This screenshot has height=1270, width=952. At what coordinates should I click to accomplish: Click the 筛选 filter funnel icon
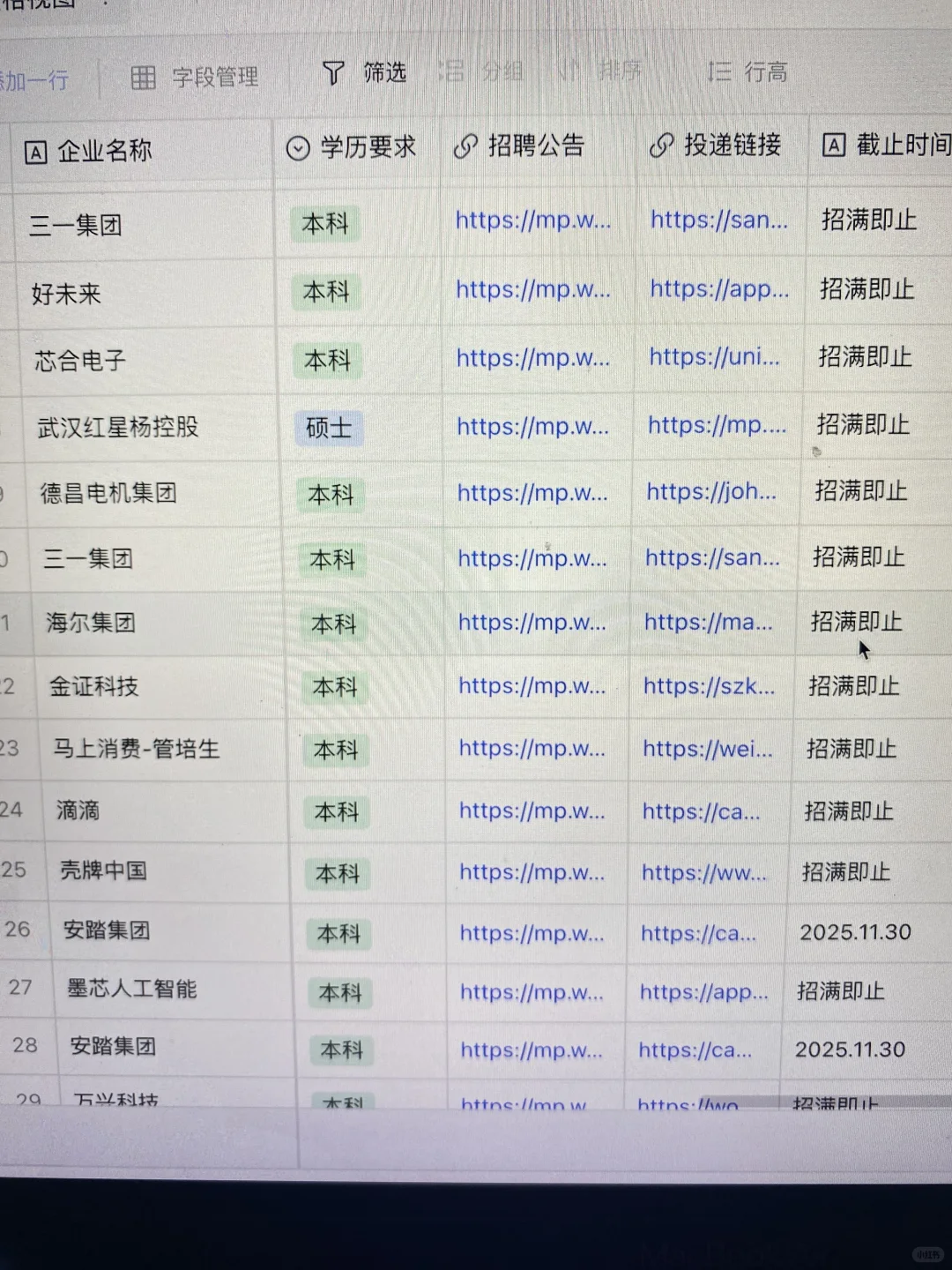[333, 73]
